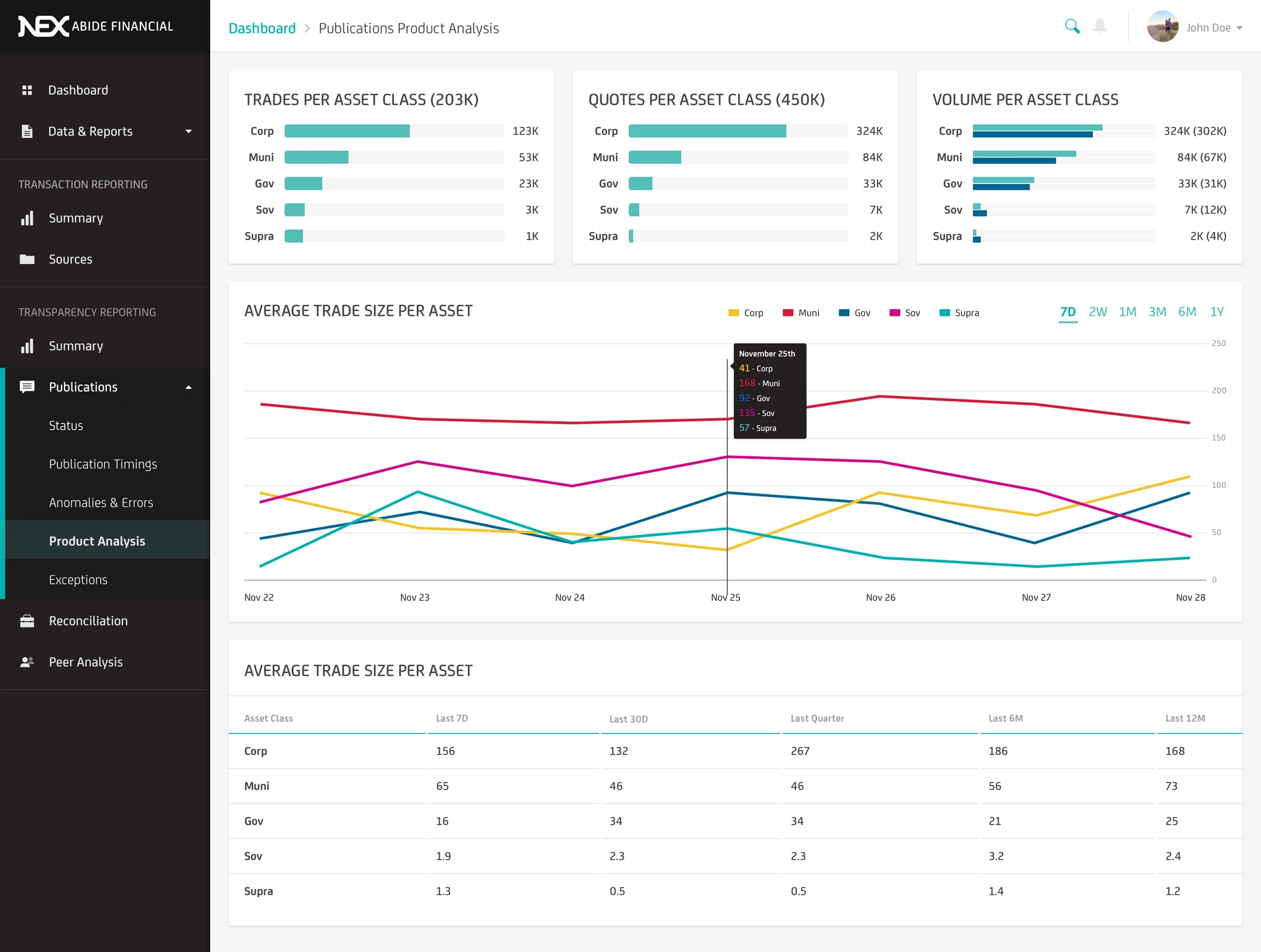Image resolution: width=1261 pixels, height=952 pixels.
Task: Switch time range to 6M tab
Action: [1187, 312]
